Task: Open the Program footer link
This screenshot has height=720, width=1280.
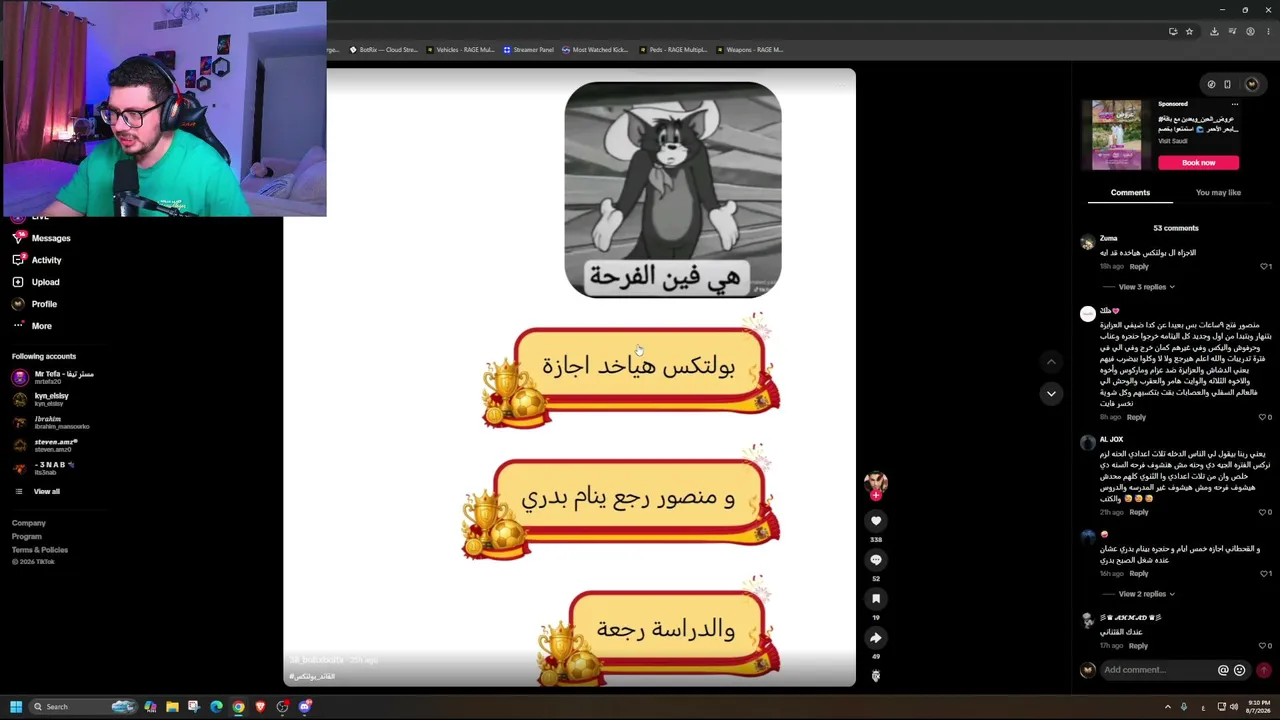Action: 27,537
